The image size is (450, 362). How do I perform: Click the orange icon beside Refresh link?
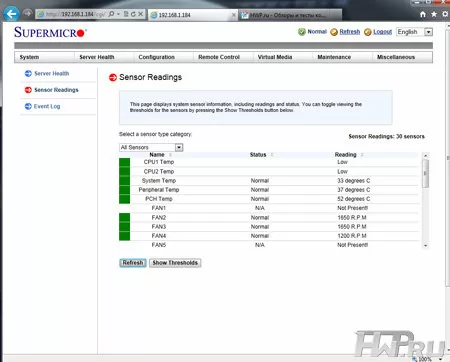pos(334,32)
